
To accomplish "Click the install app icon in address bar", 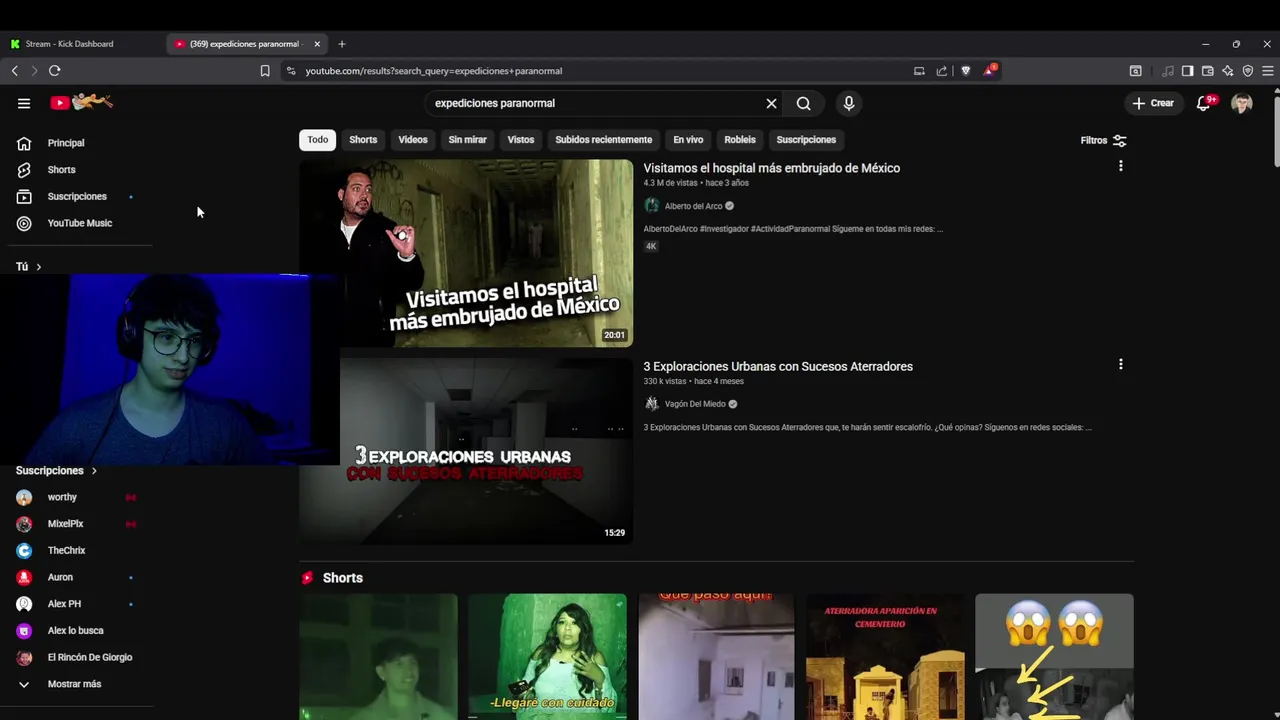I will point(919,71).
